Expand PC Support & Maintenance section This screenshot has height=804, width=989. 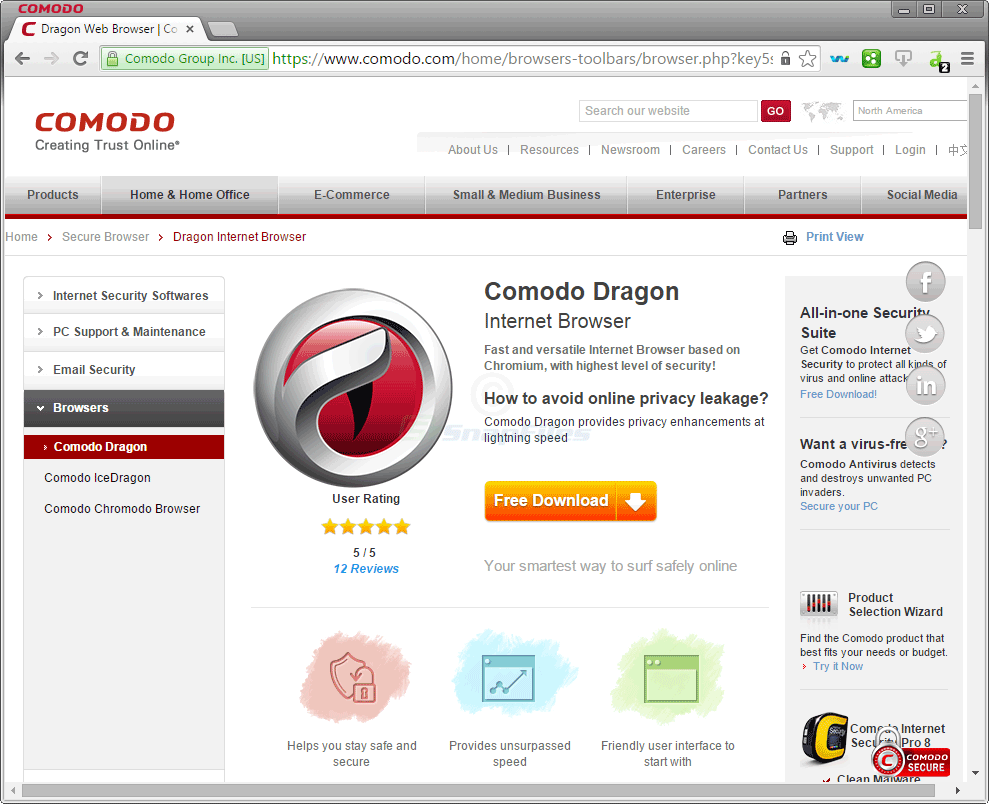(x=124, y=332)
